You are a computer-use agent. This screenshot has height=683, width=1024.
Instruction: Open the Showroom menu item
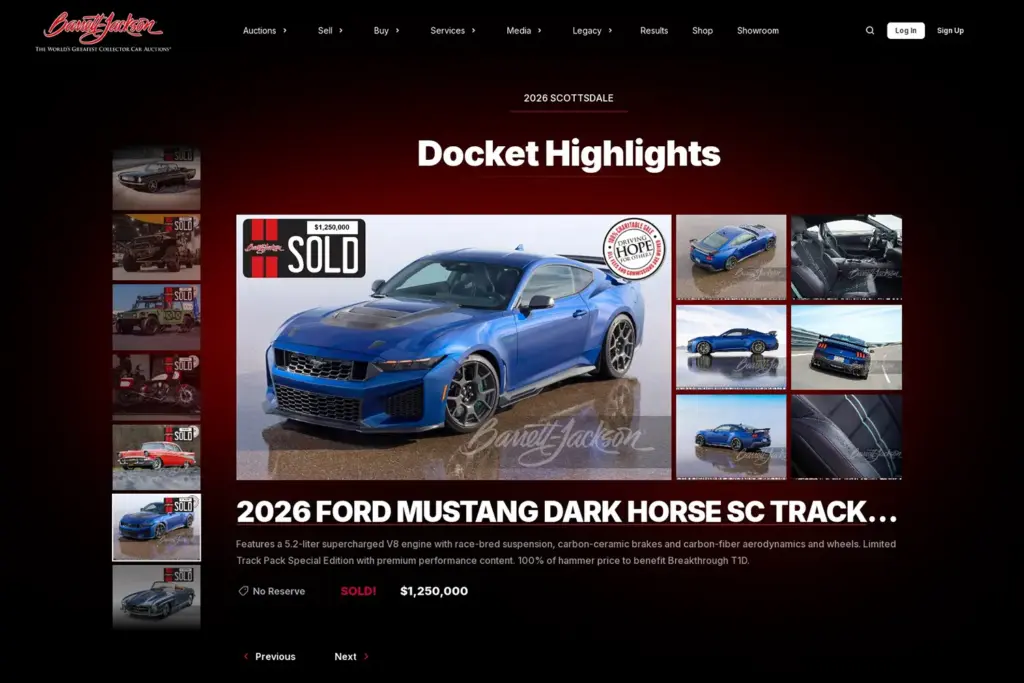pyautogui.click(x=757, y=30)
